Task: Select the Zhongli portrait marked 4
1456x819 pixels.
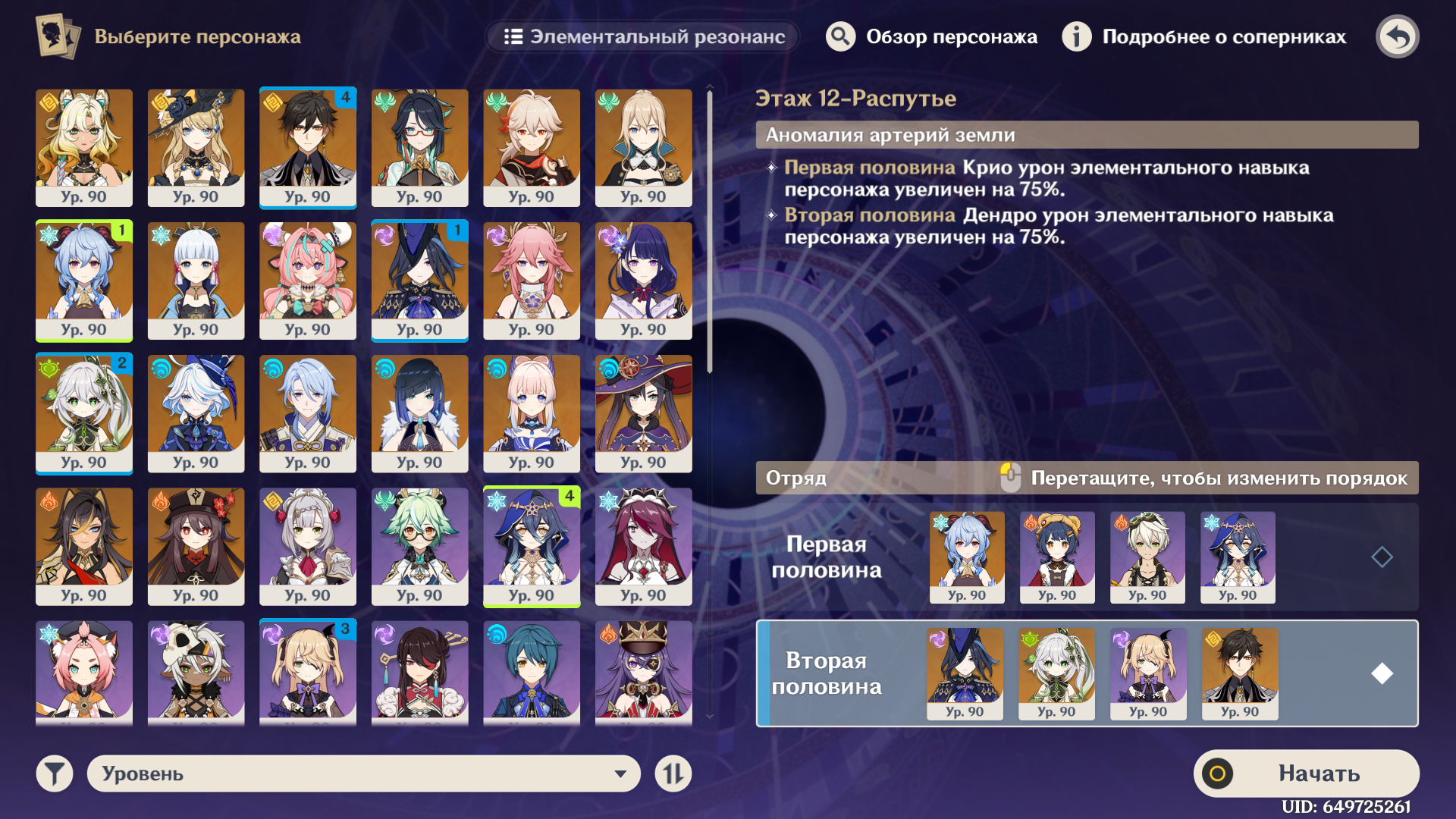Action: 308,148
